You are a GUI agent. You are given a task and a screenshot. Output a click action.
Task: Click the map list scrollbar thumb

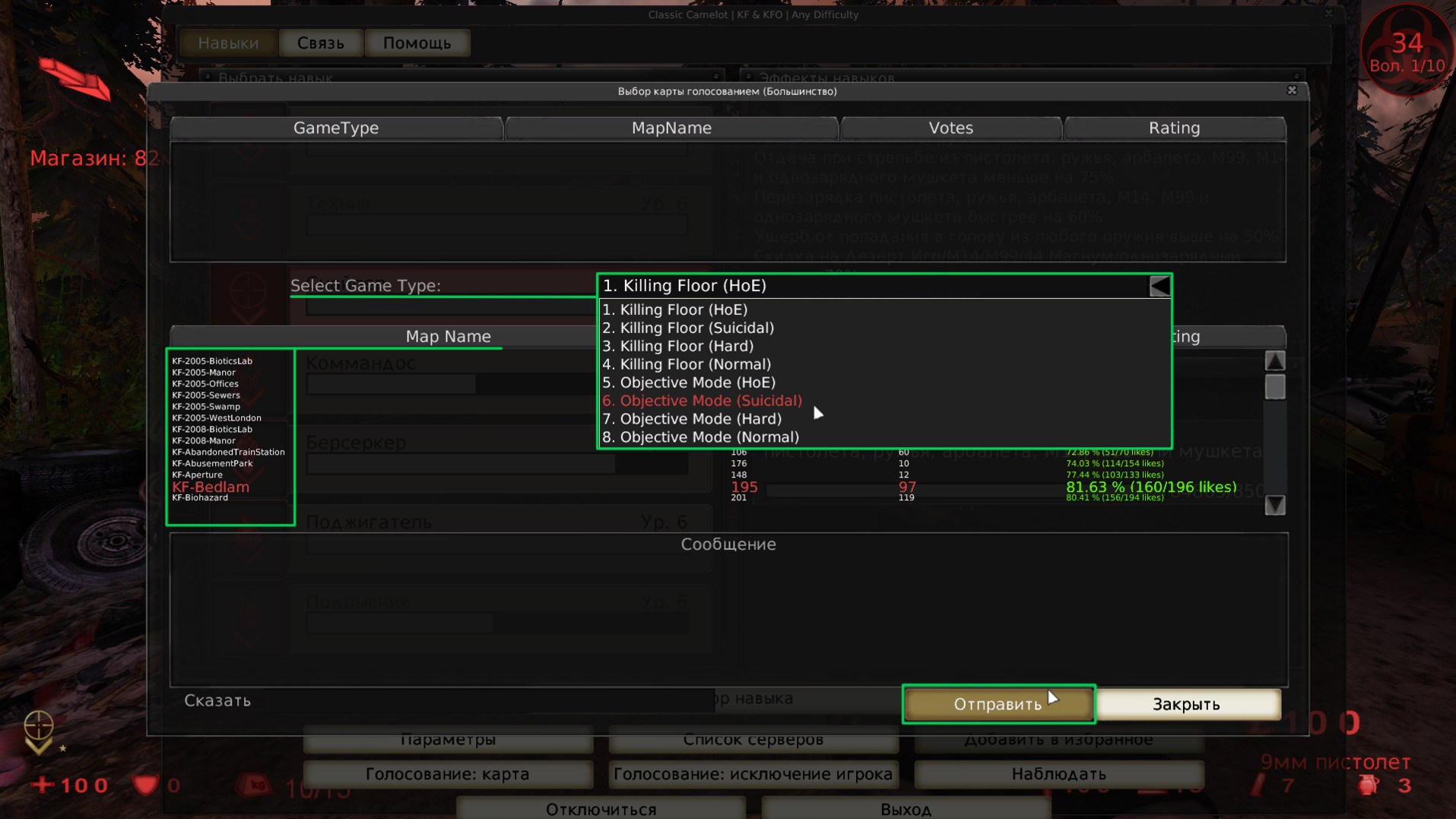1275,387
